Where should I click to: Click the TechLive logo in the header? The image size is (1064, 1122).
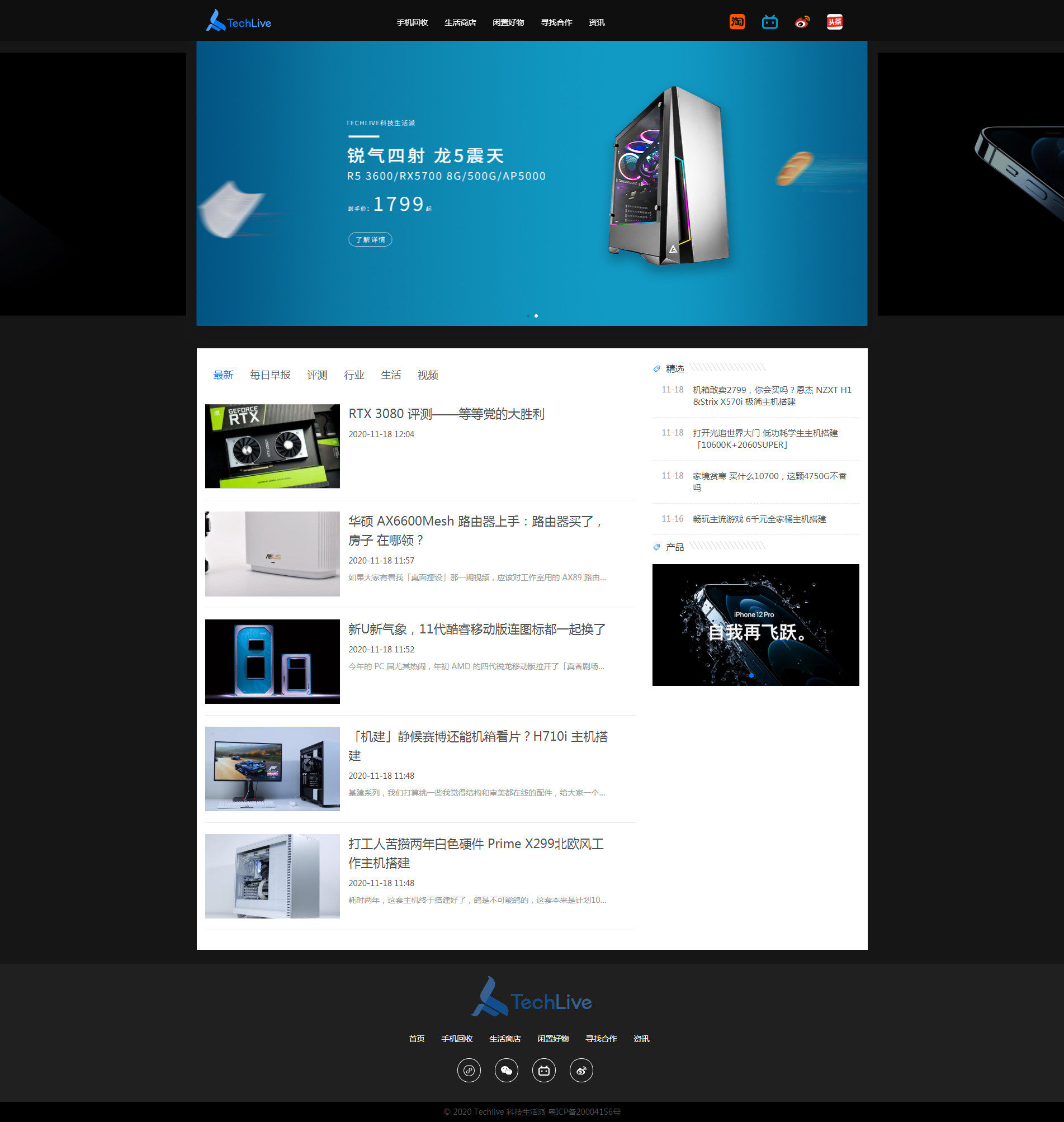coord(238,21)
